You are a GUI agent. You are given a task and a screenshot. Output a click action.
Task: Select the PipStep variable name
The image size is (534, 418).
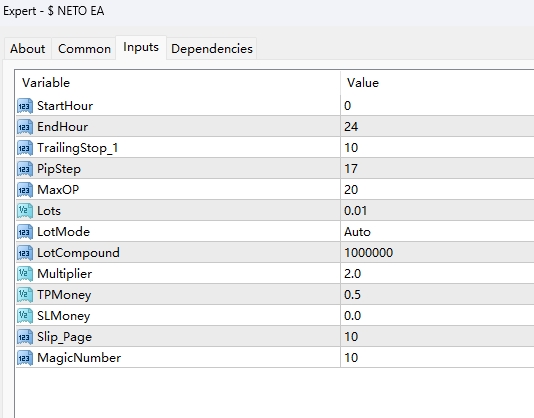point(59,169)
